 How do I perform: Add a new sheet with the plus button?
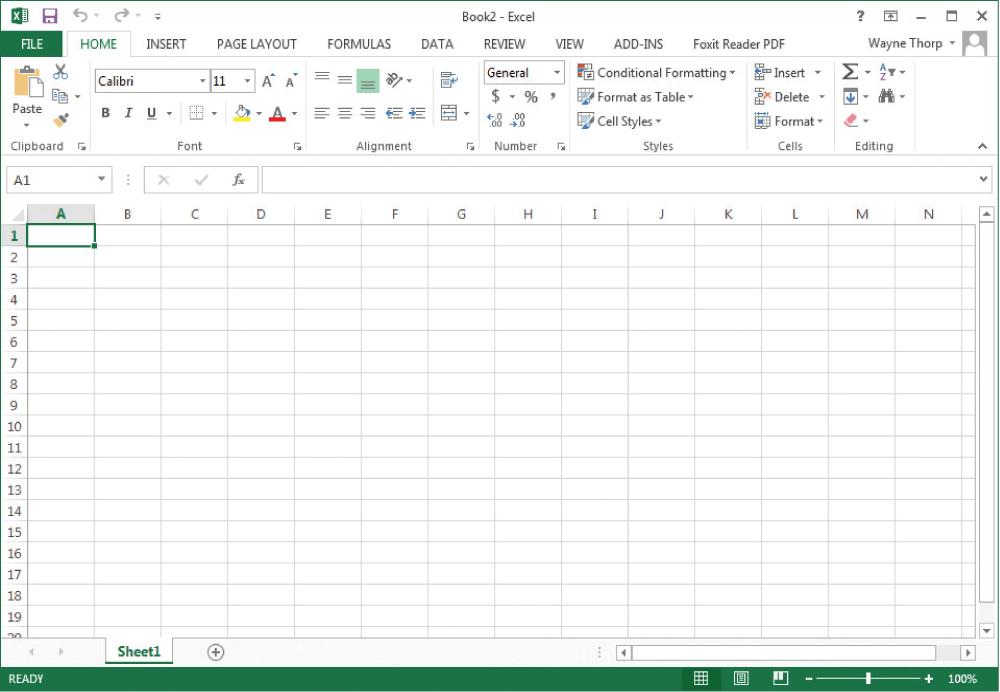(214, 651)
